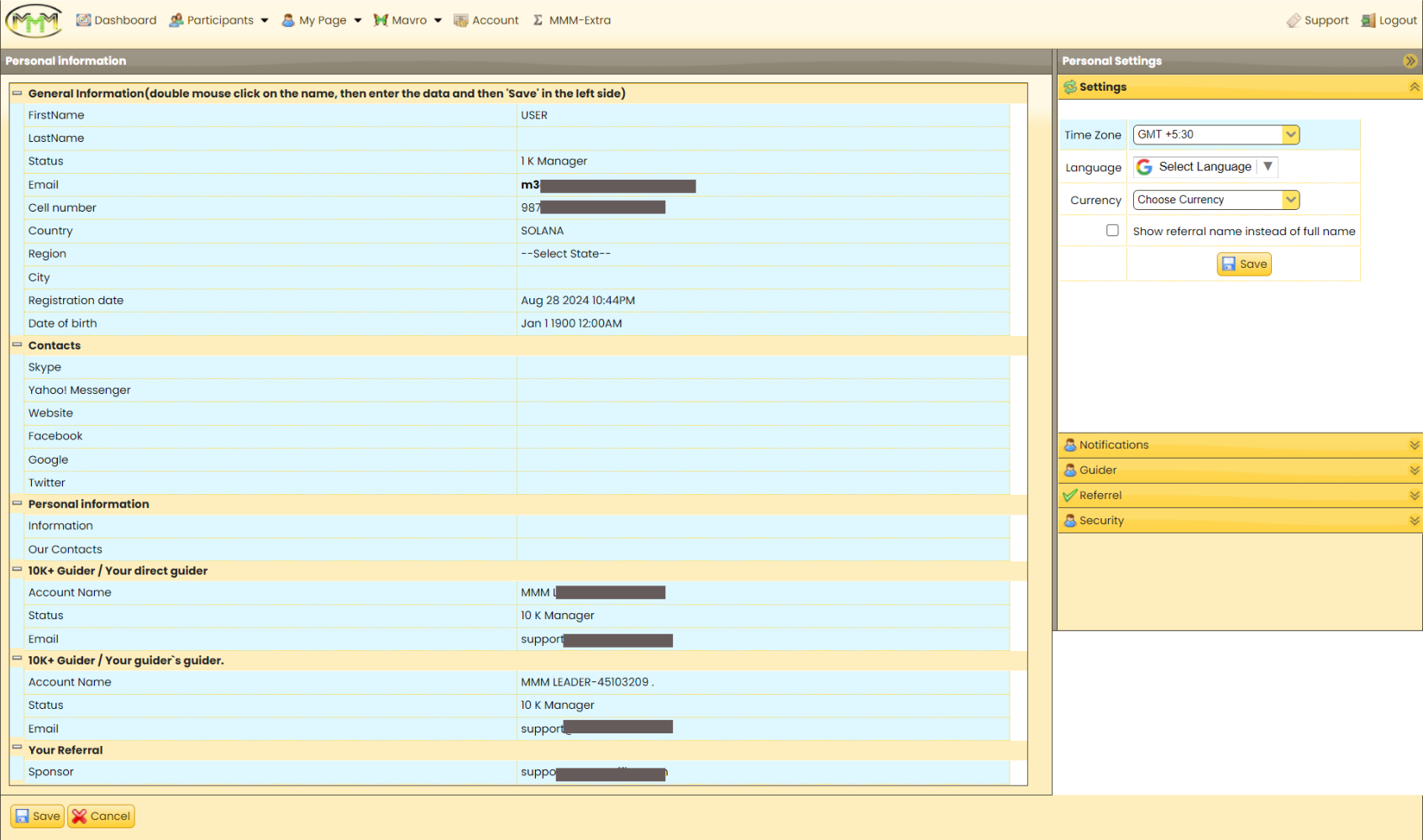Click the MMM-Extra sigma icon
Screen dimensions: 1423x840
pyautogui.click(x=538, y=20)
